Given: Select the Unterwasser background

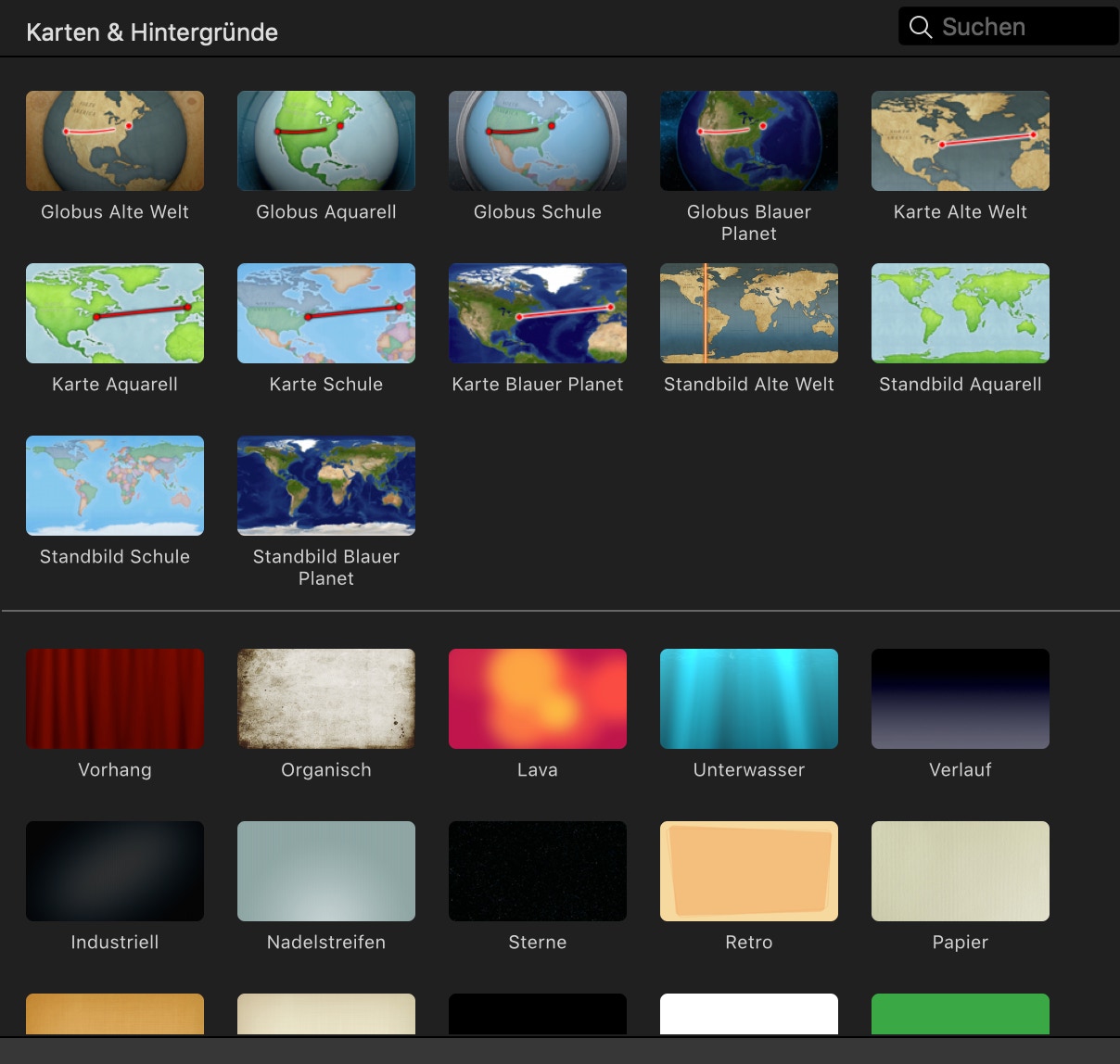Looking at the screenshot, I should point(749,699).
